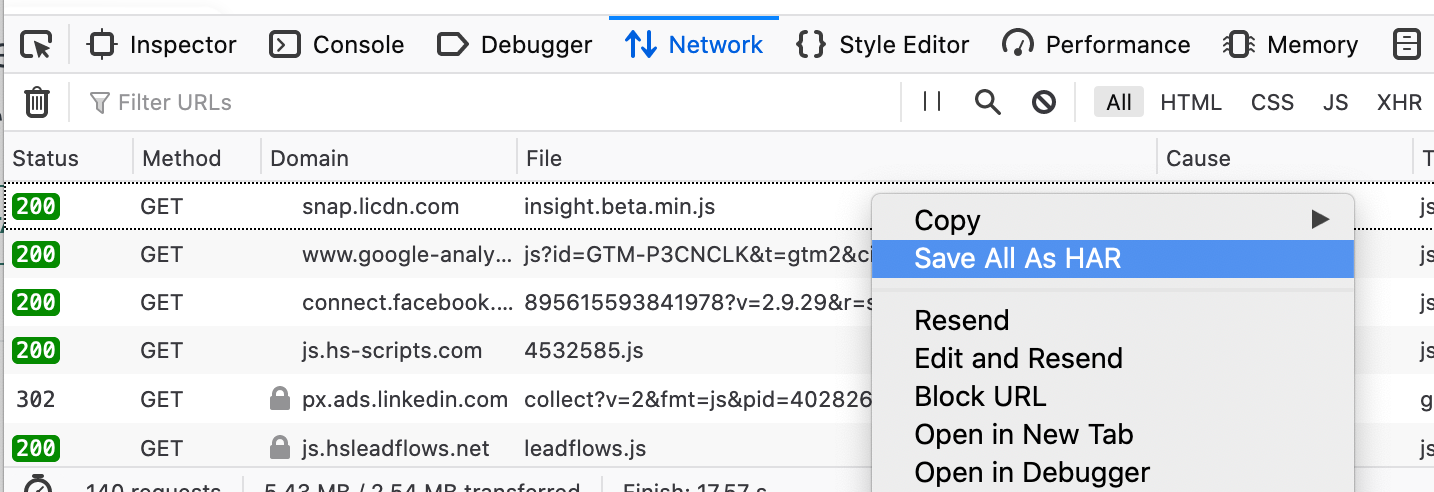This screenshot has width=1434, height=492.
Task: Choose Block URL
Action: pos(1113,396)
